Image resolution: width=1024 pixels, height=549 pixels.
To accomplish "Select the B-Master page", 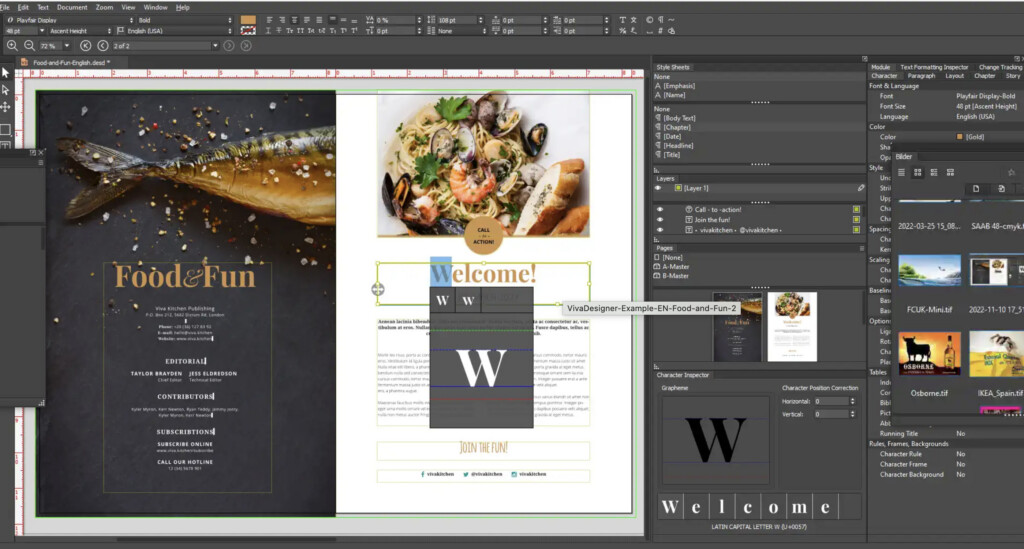I will click(675, 275).
